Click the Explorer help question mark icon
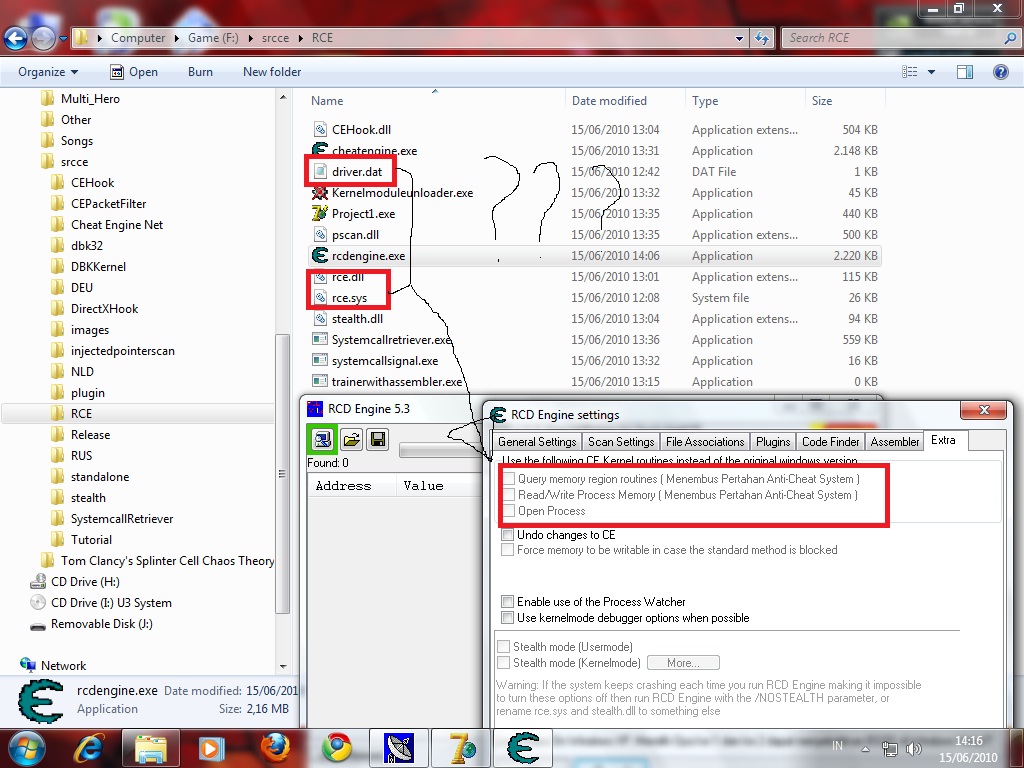Screen dimensions: 1024x768 click(1000, 72)
